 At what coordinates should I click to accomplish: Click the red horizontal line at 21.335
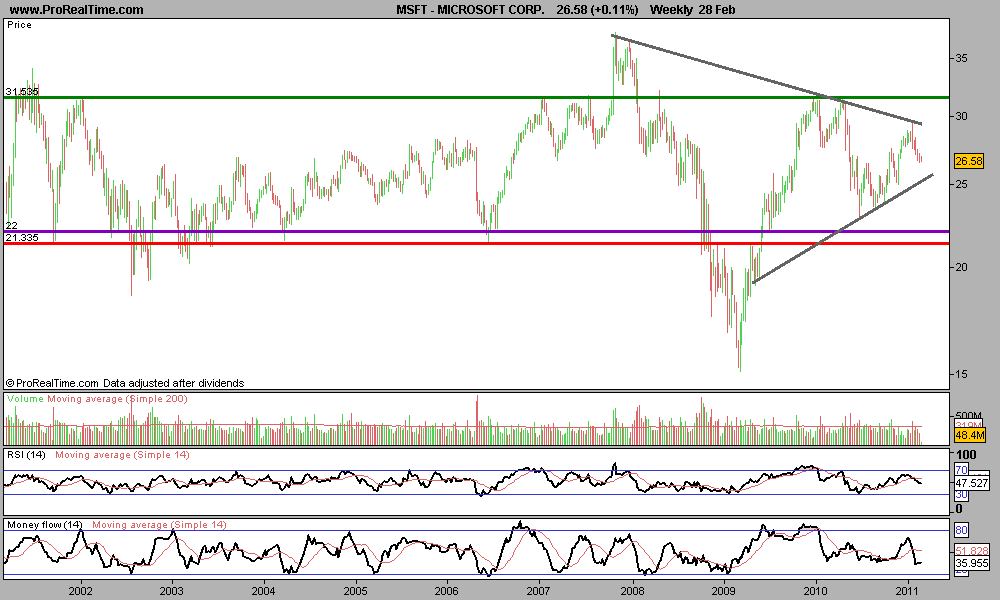476,244
